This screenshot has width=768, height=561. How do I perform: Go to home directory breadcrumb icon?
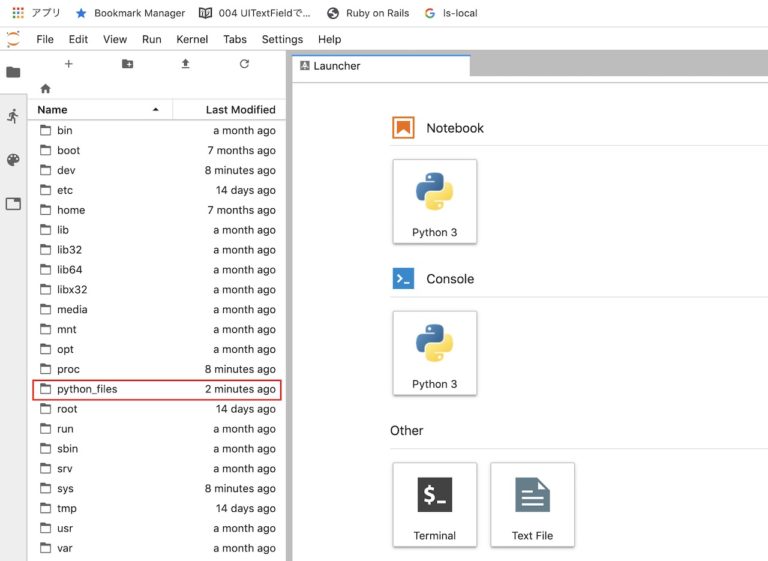click(x=45, y=89)
